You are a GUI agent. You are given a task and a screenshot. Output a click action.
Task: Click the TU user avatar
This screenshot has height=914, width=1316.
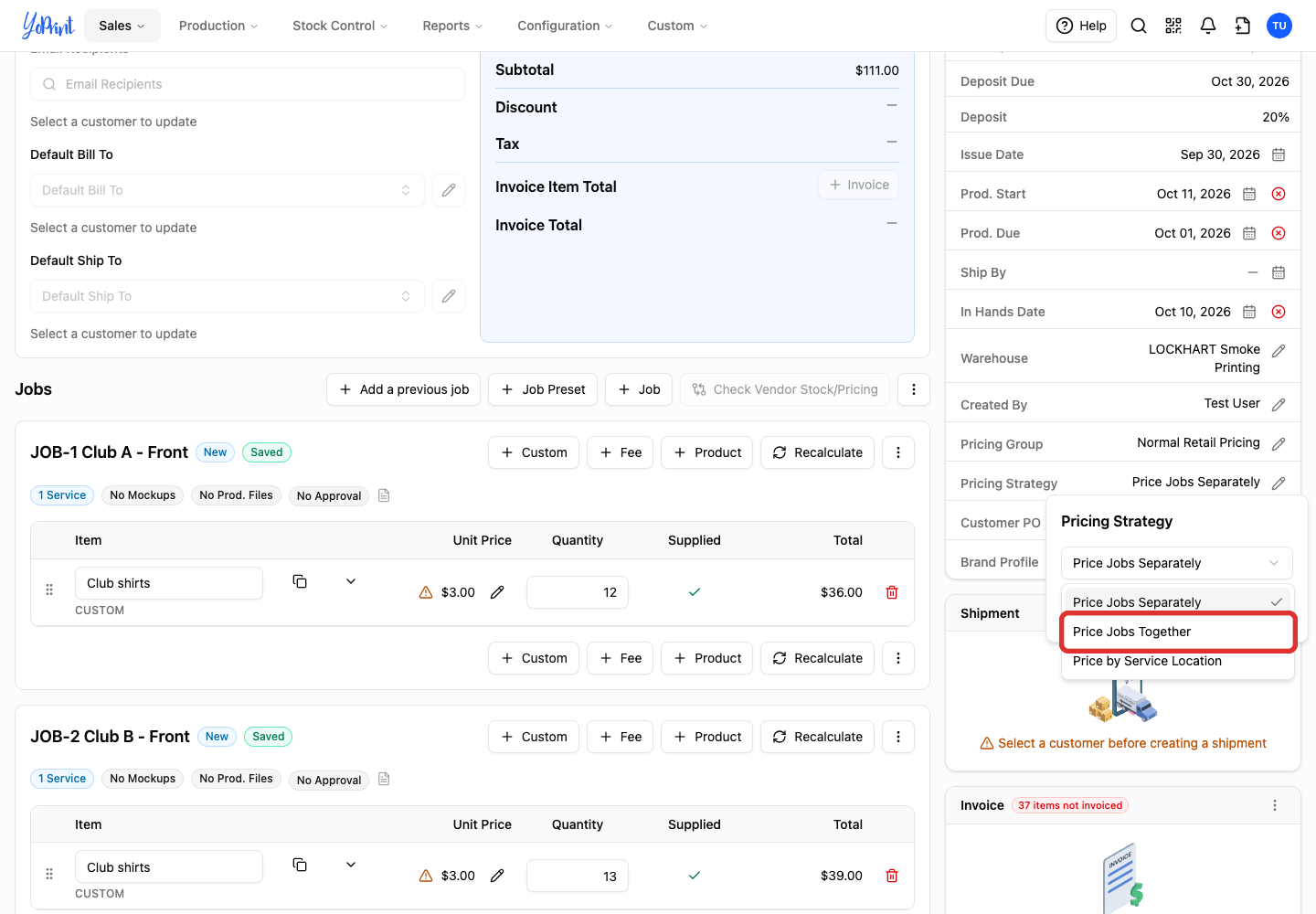[x=1279, y=26]
